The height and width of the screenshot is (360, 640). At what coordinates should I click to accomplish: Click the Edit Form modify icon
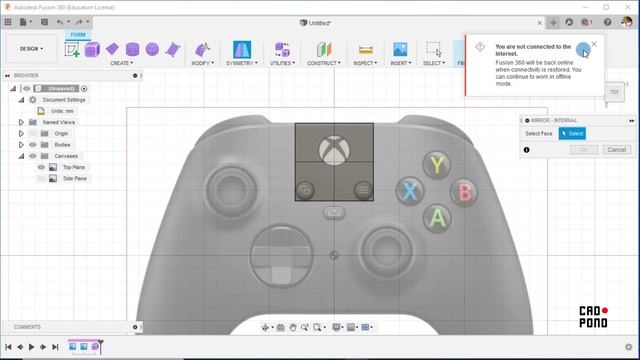click(x=202, y=50)
